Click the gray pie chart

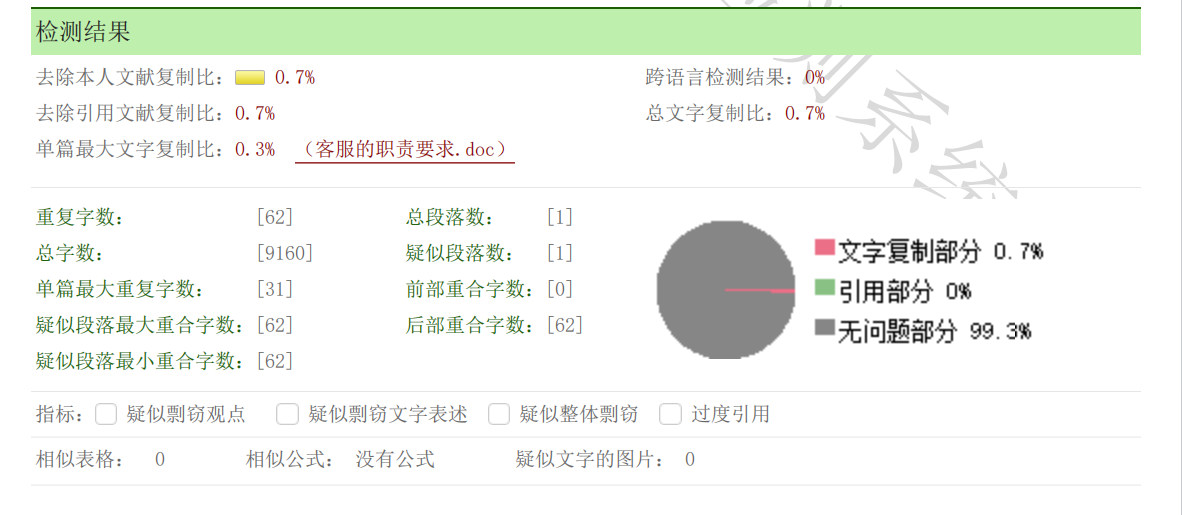[x=726, y=289]
